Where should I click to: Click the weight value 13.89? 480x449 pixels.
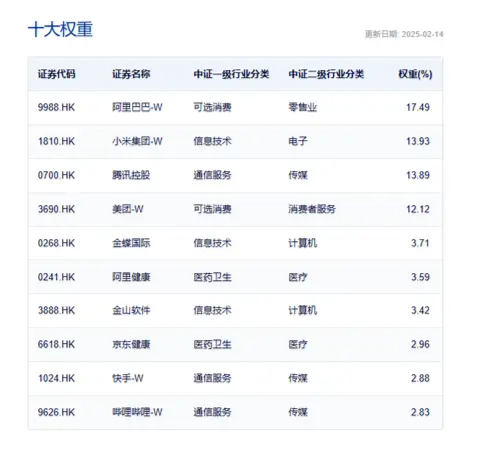[x=418, y=175]
